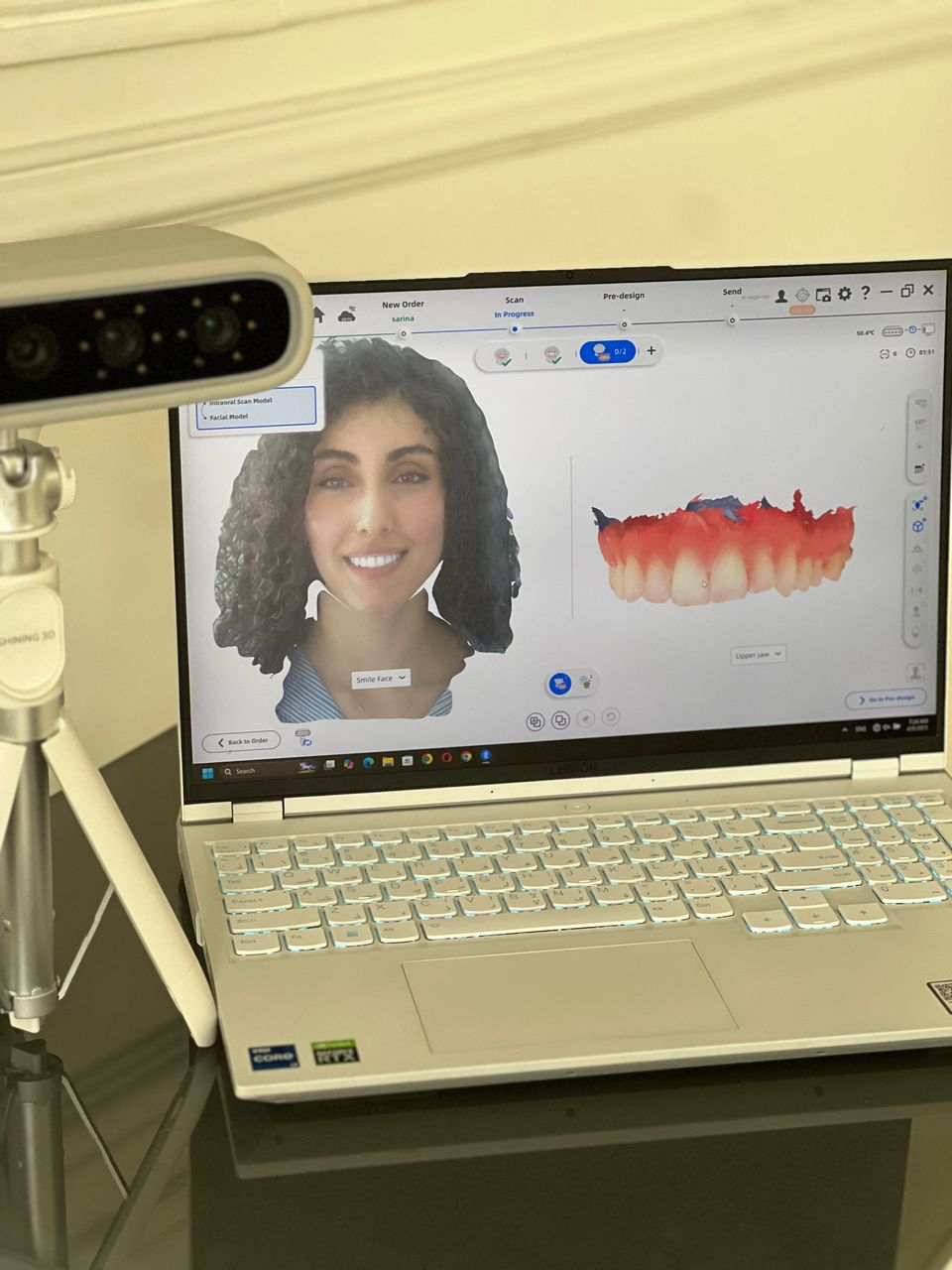Select Facial Model in the list

[229, 417]
